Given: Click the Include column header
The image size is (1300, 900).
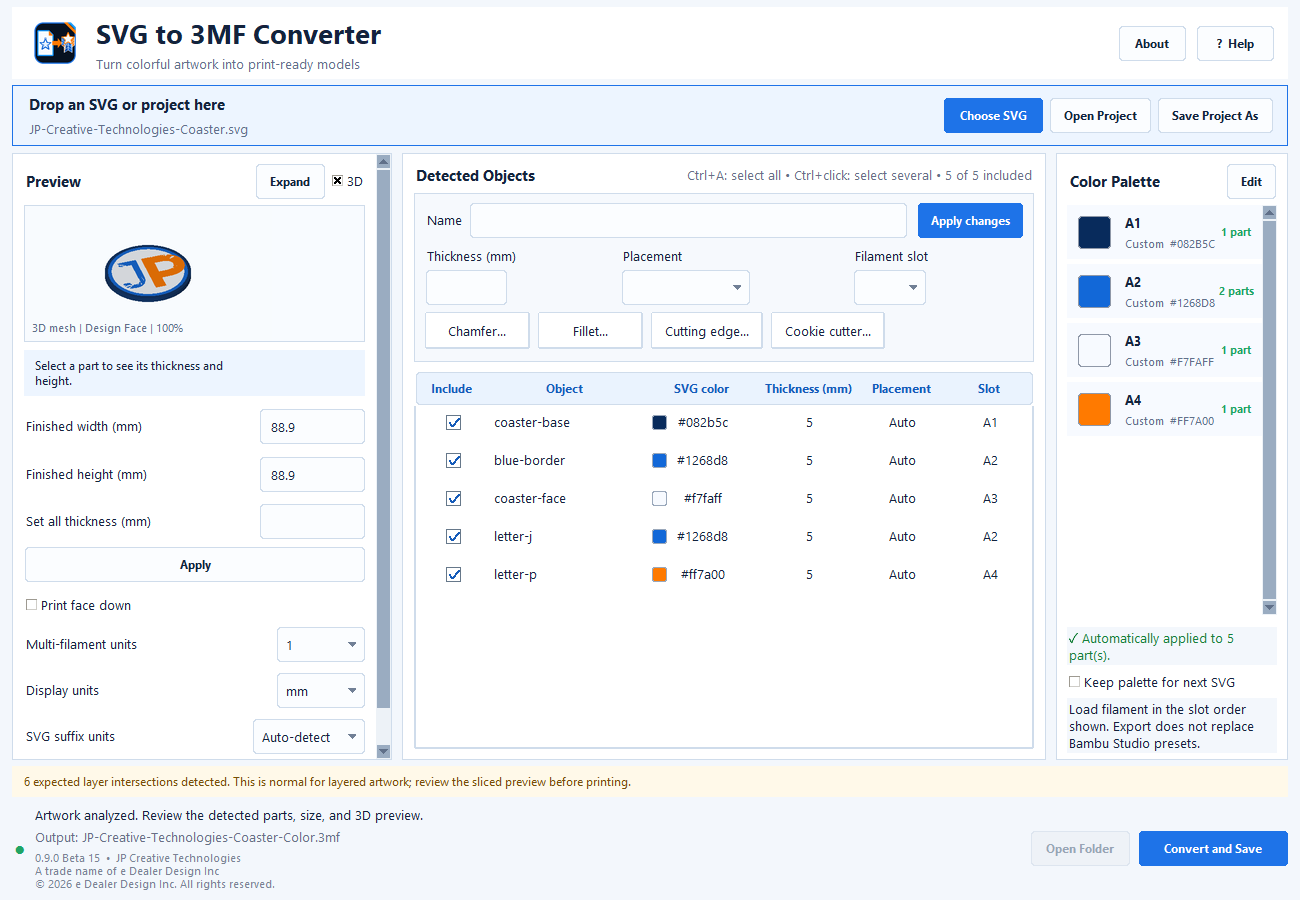Looking at the screenshot, I should coord(451,389).
